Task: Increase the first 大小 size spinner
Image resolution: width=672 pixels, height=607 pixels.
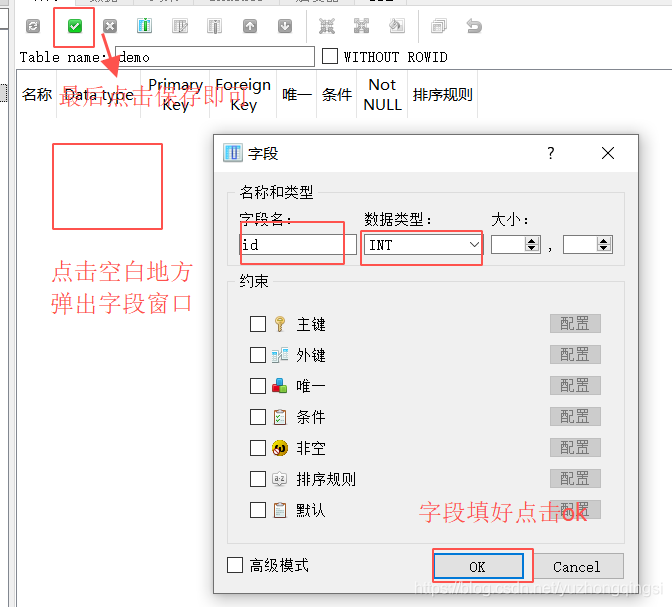Action: (x=532, y=241)
